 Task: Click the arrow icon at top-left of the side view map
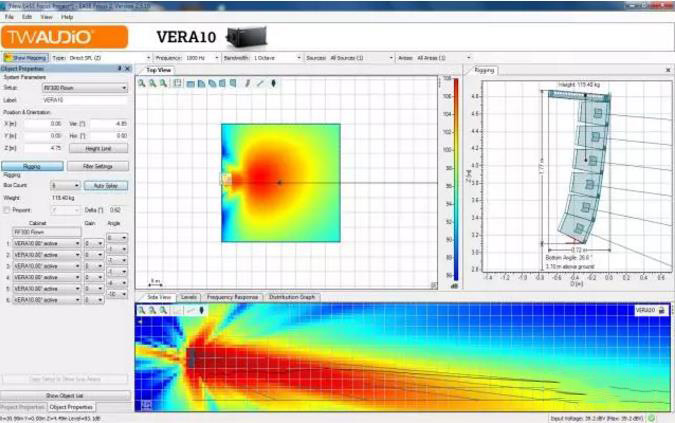(139, 322)
